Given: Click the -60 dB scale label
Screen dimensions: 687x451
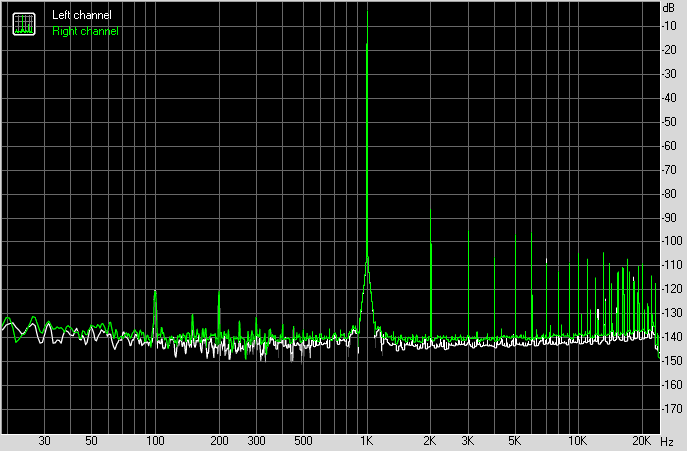Looking at the screenshot, I should point(669,146).
